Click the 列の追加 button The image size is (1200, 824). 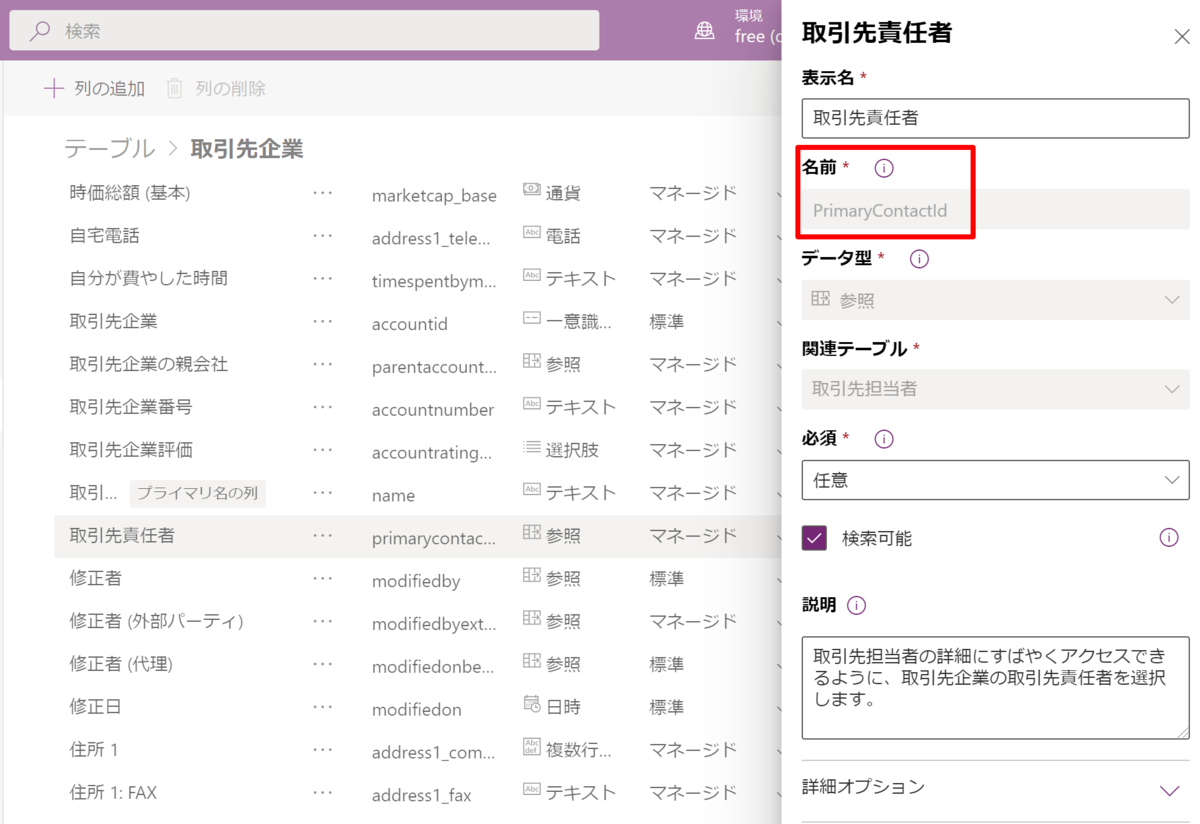[x=94, y=88]
